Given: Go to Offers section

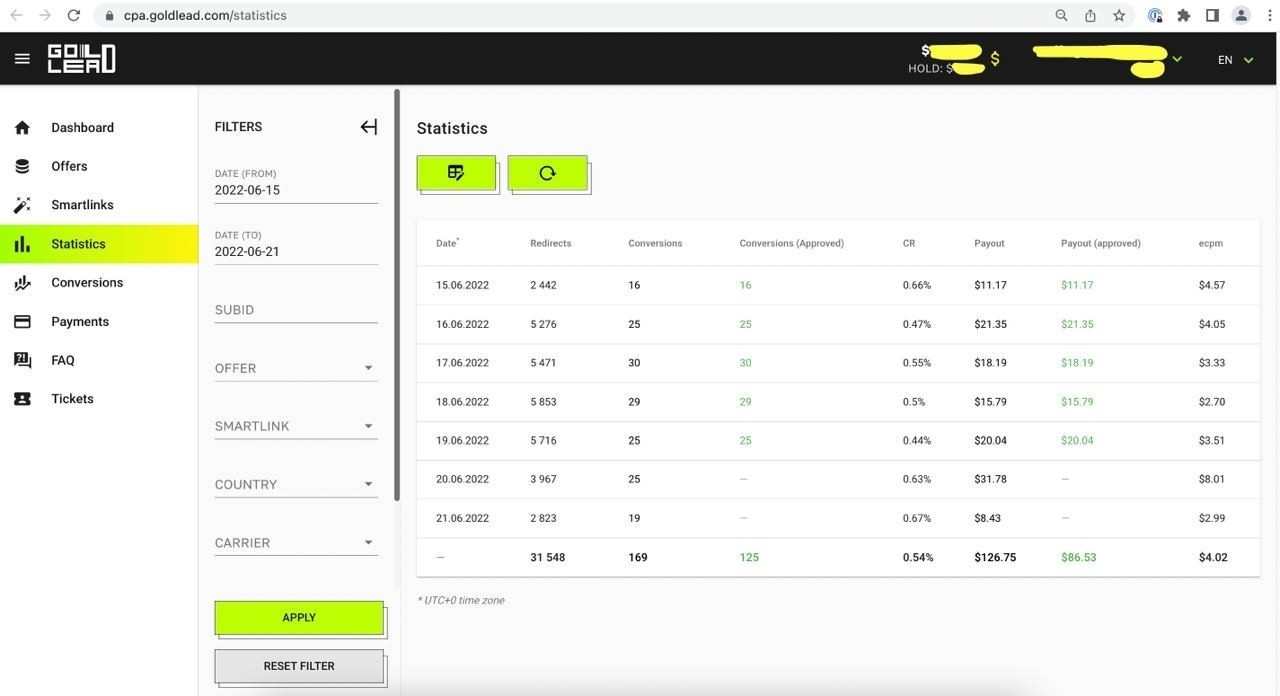Looking at the screenshot, I should point(69,166).
